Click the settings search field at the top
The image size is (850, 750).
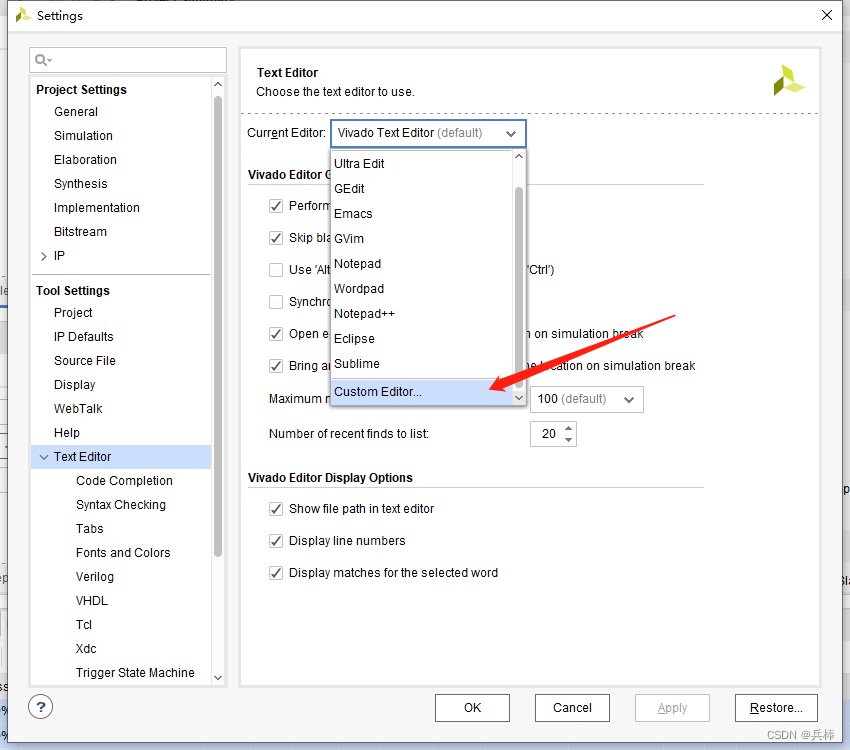tap(128, 60)
